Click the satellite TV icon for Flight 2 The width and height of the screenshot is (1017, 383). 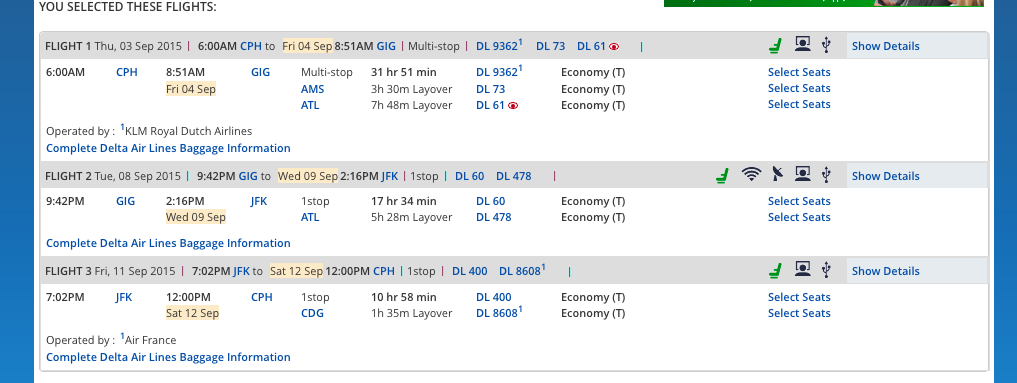click(x=778, y=174)
